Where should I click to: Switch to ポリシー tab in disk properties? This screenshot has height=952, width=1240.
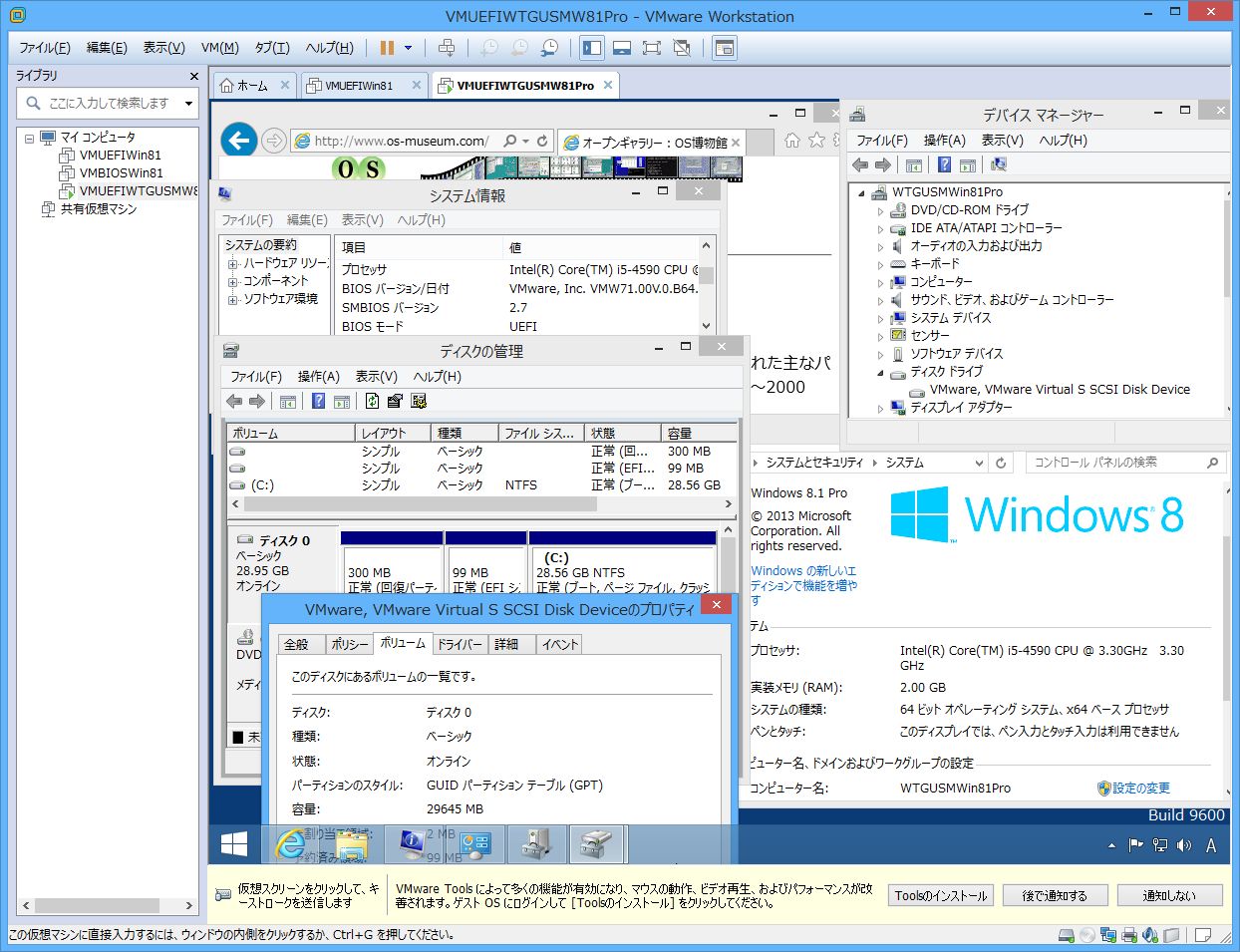click(x=349, y=644)
